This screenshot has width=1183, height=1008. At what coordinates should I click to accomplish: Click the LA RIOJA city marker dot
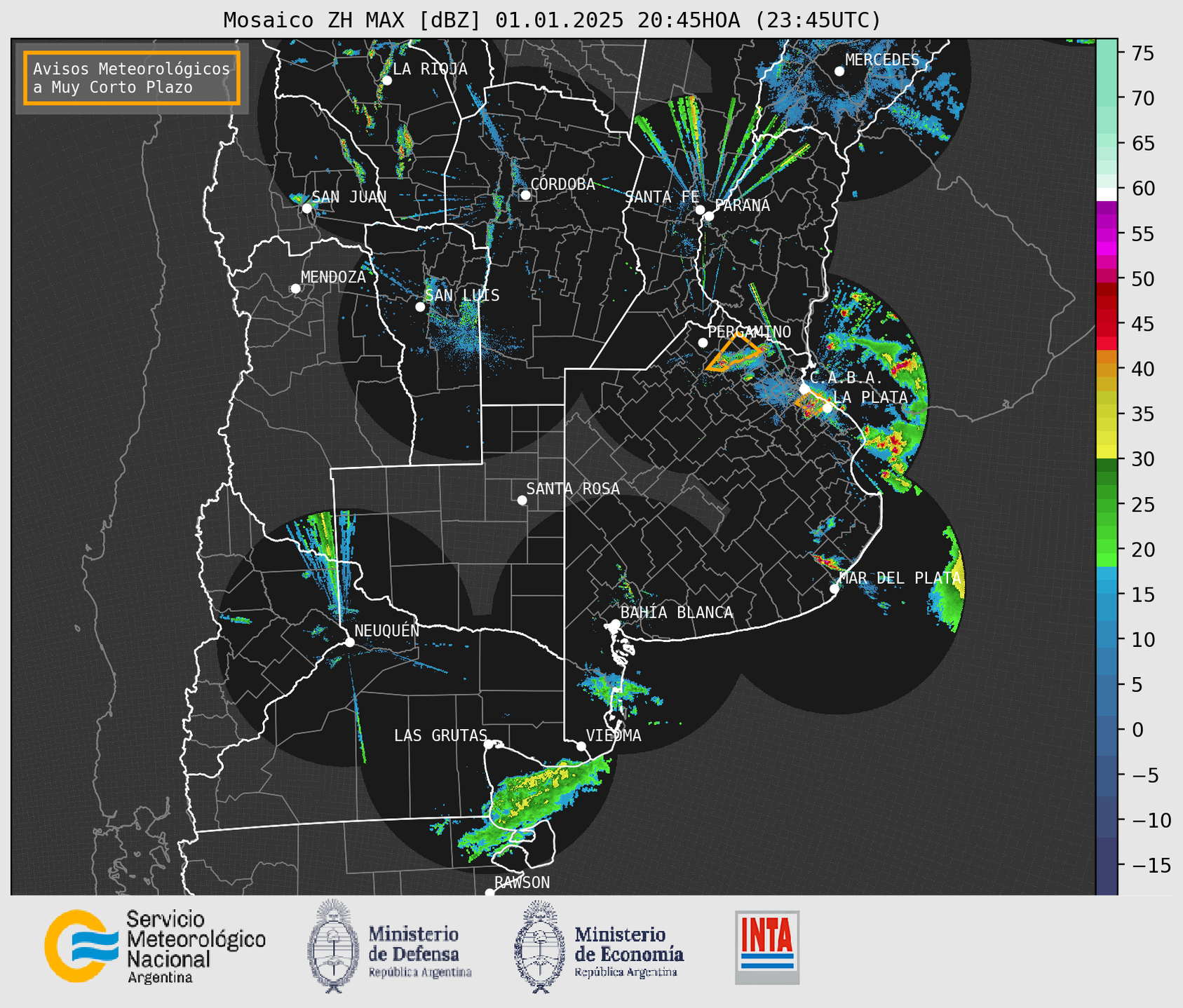click(387, 81)
